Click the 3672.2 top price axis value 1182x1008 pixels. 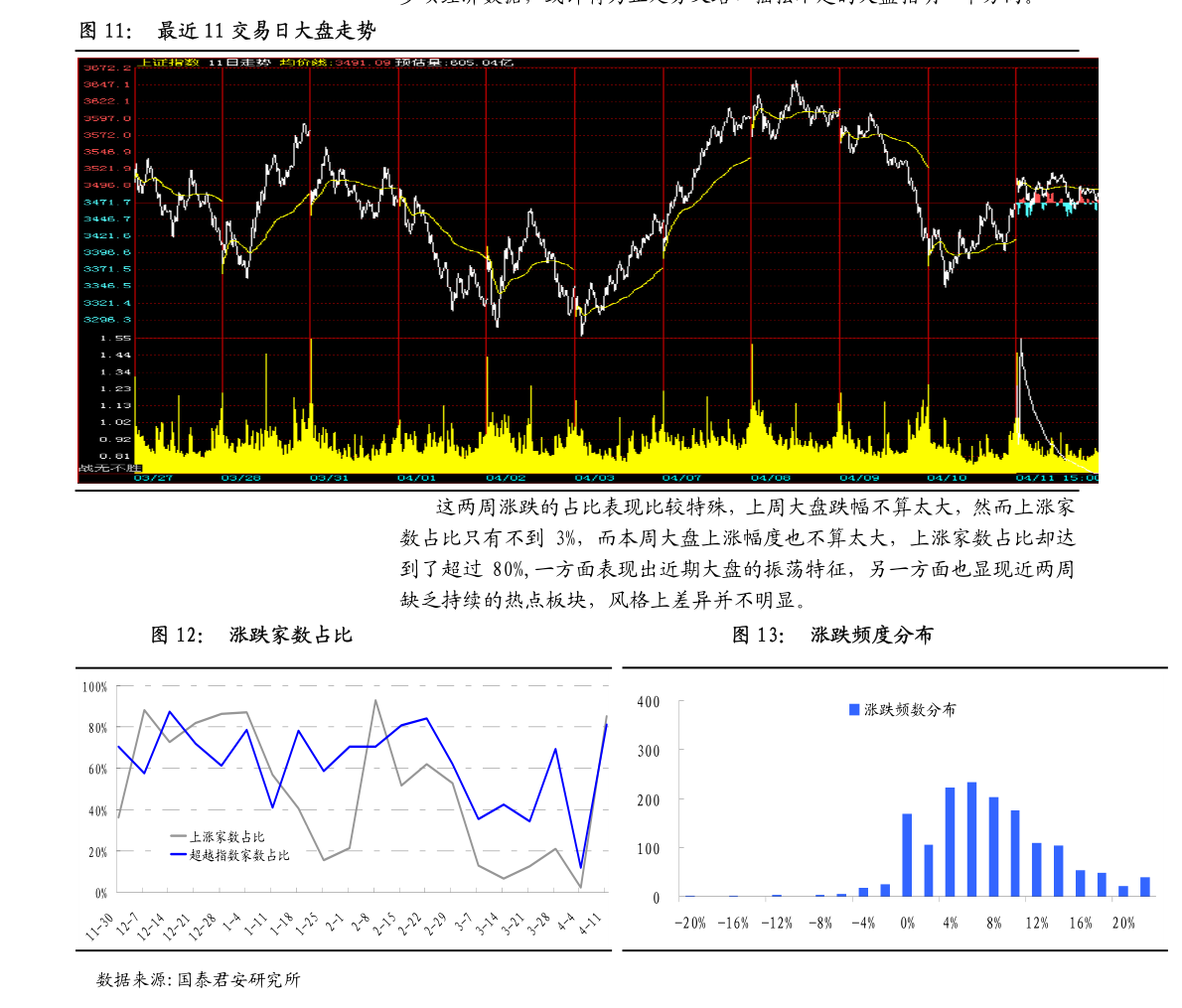(106, 68)
